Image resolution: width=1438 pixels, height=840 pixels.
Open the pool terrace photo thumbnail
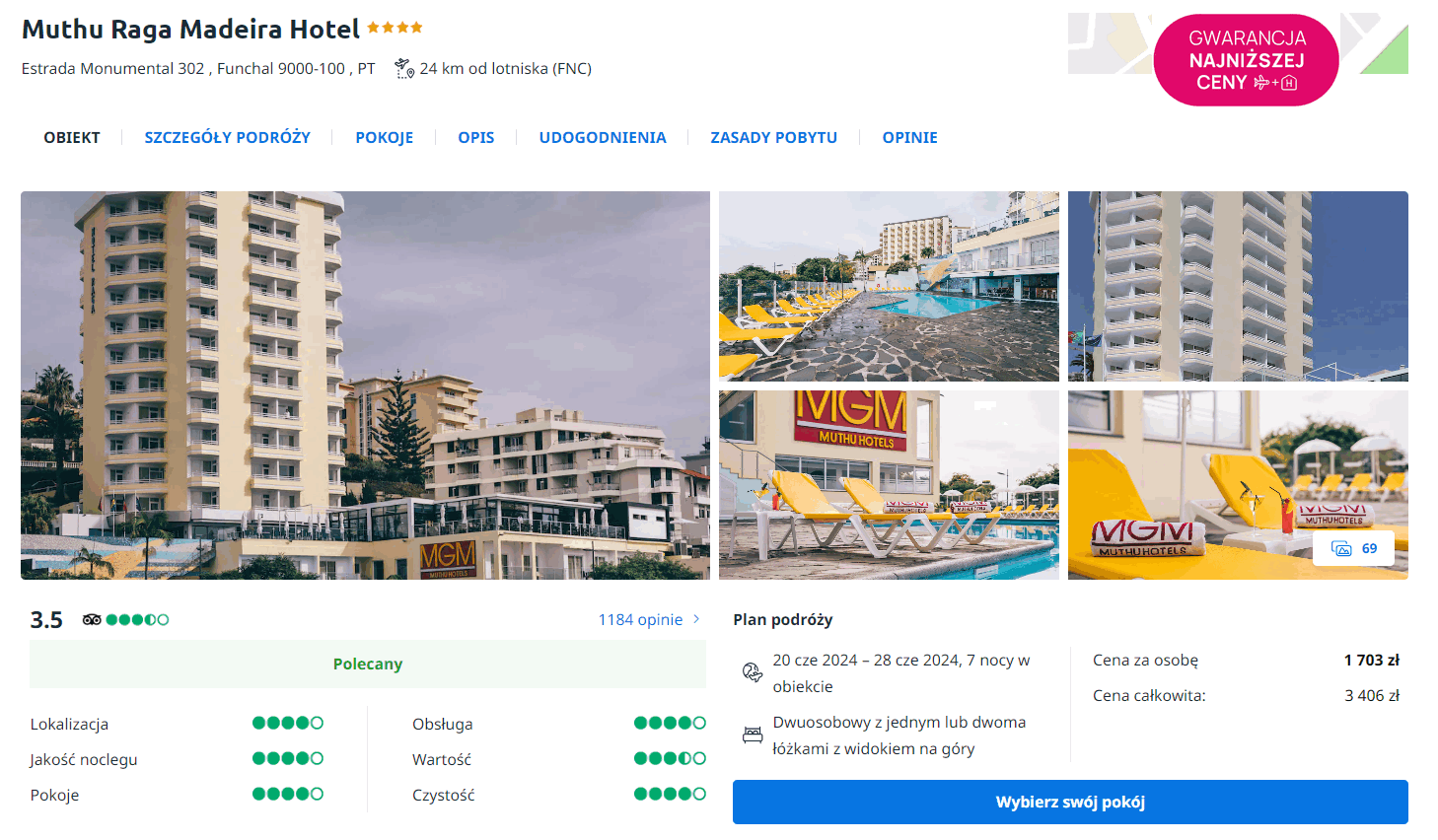pos(889,286)
